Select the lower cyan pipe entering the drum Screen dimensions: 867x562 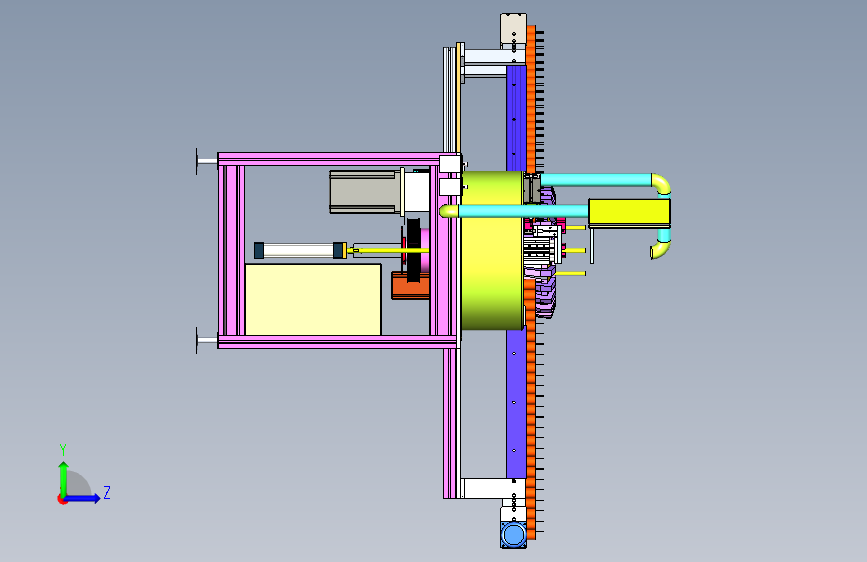click(x=523, y=211)
